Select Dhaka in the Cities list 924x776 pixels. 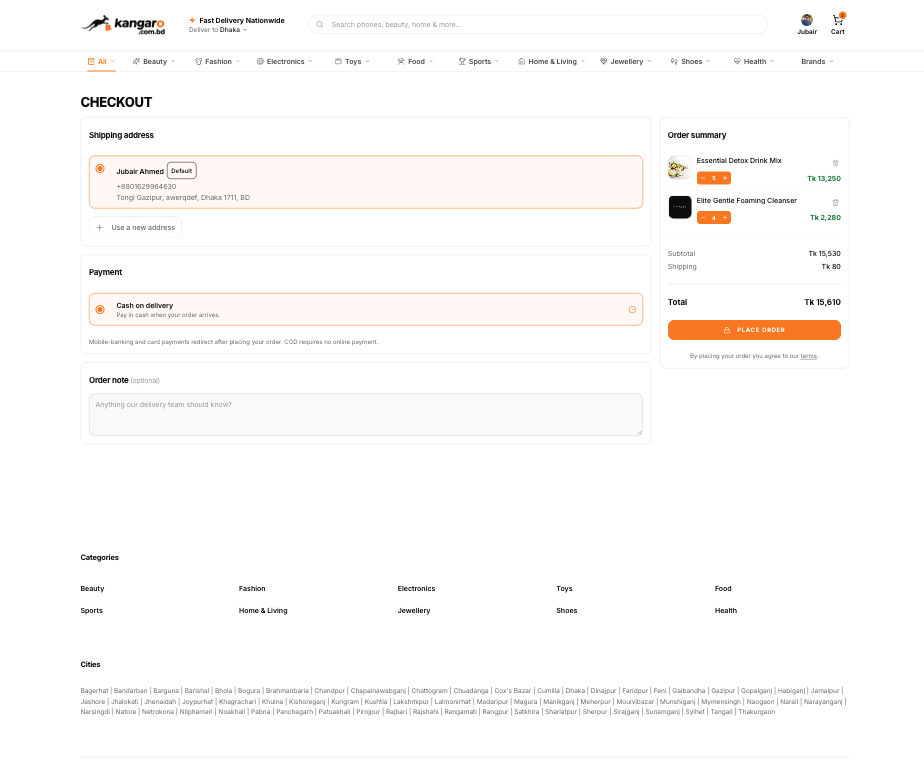(575, 691)
